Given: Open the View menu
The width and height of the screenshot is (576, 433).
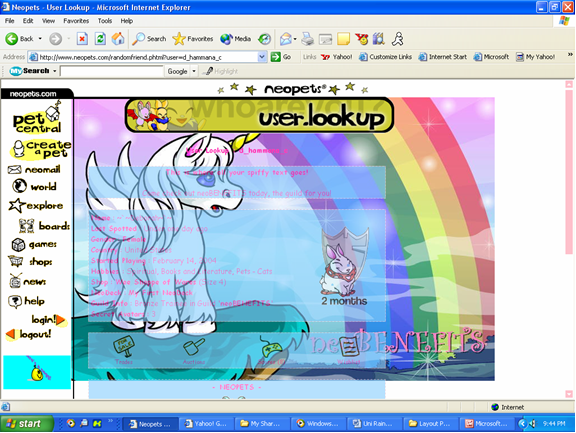Looking at the screenshot, I should click(x=48, y=21).
